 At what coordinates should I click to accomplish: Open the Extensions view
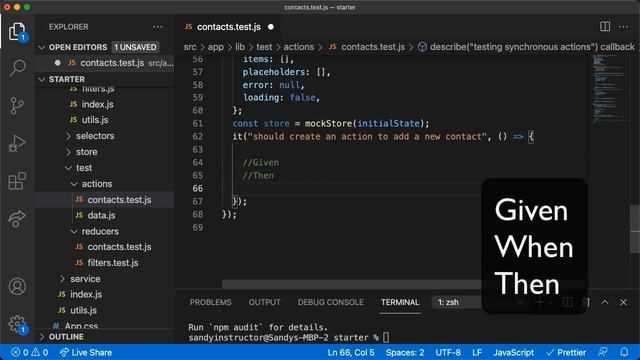pos(17,181)
